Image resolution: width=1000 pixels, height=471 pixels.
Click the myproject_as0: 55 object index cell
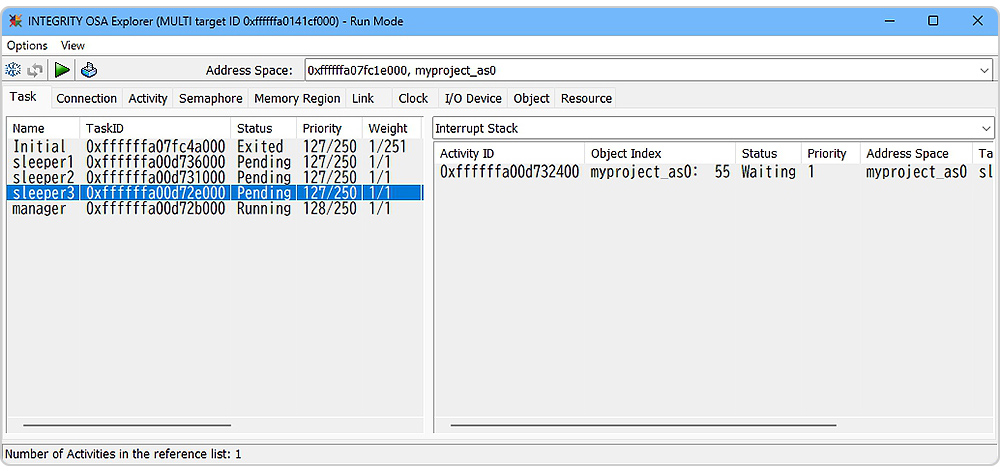coord(660,172)
